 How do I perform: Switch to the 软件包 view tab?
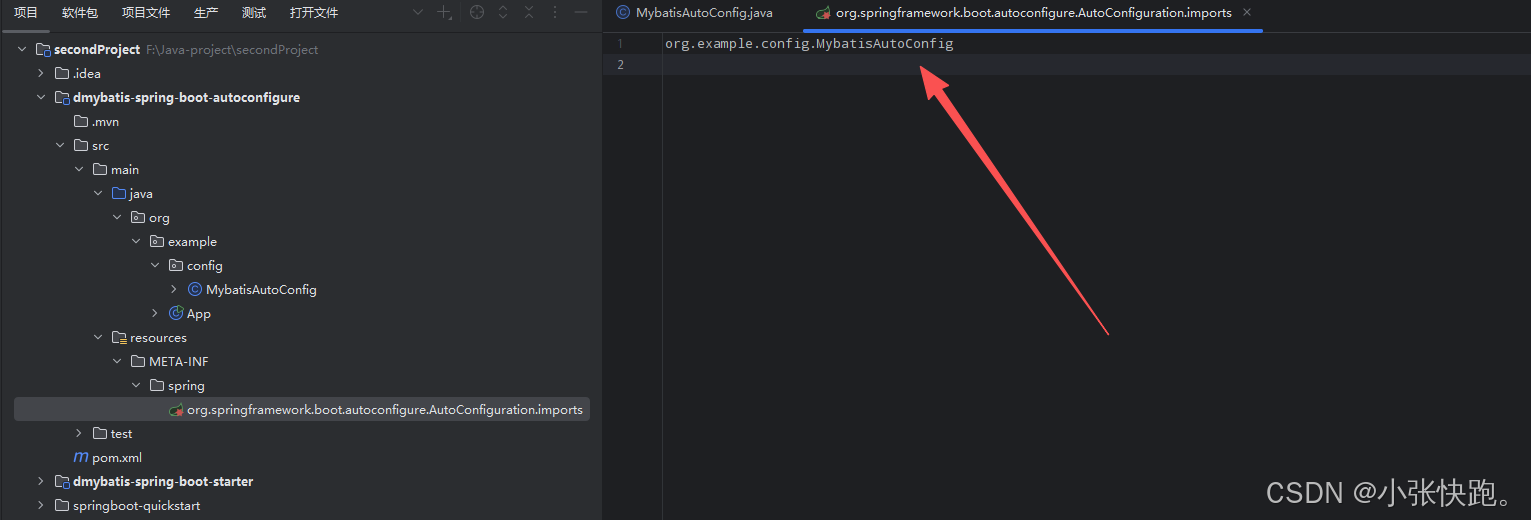[80, 13]
